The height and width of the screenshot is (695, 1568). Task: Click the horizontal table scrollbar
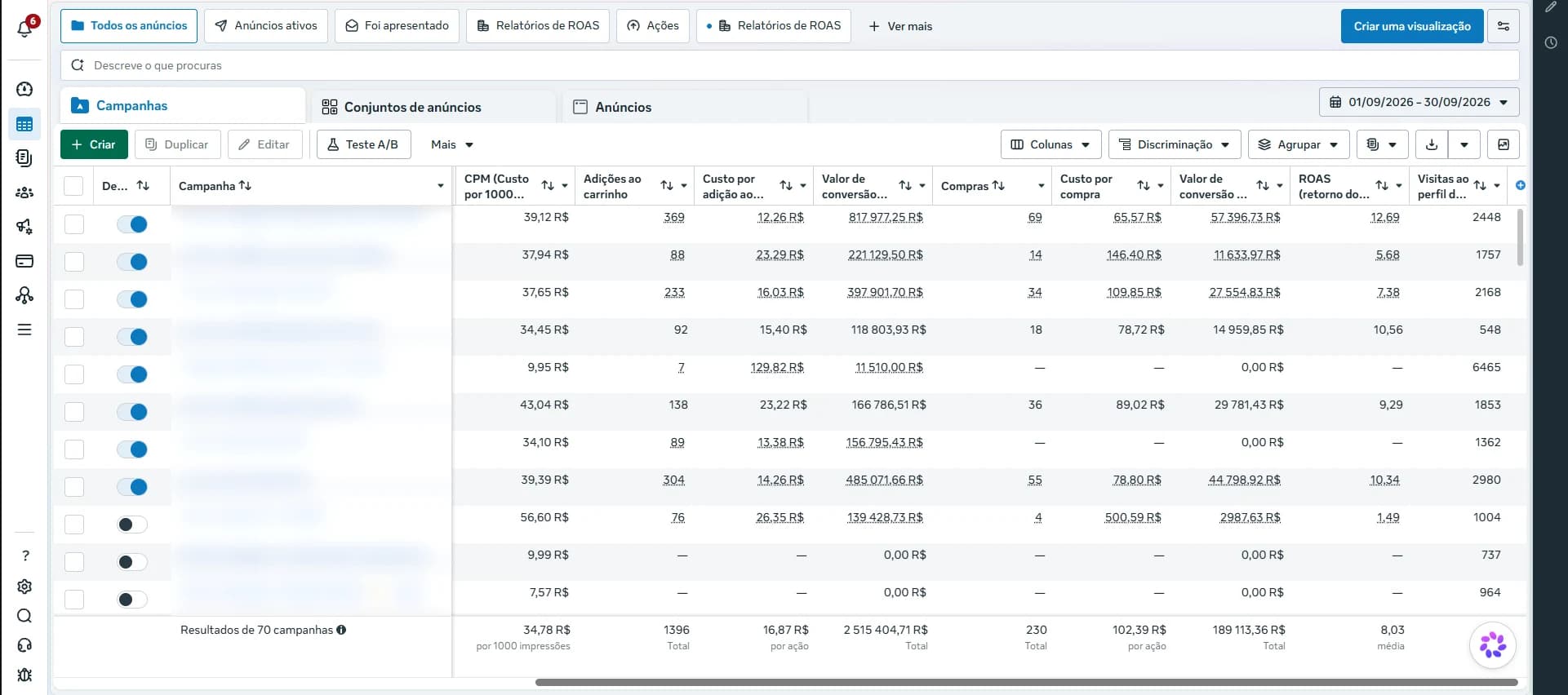[x=1026, y=682]
